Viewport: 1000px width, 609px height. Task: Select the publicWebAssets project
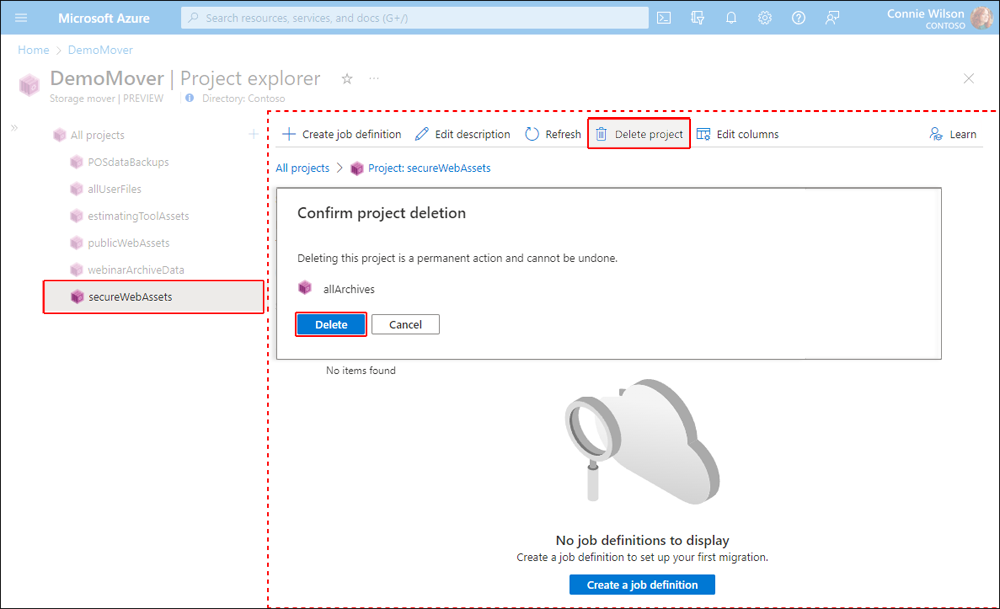128,243
